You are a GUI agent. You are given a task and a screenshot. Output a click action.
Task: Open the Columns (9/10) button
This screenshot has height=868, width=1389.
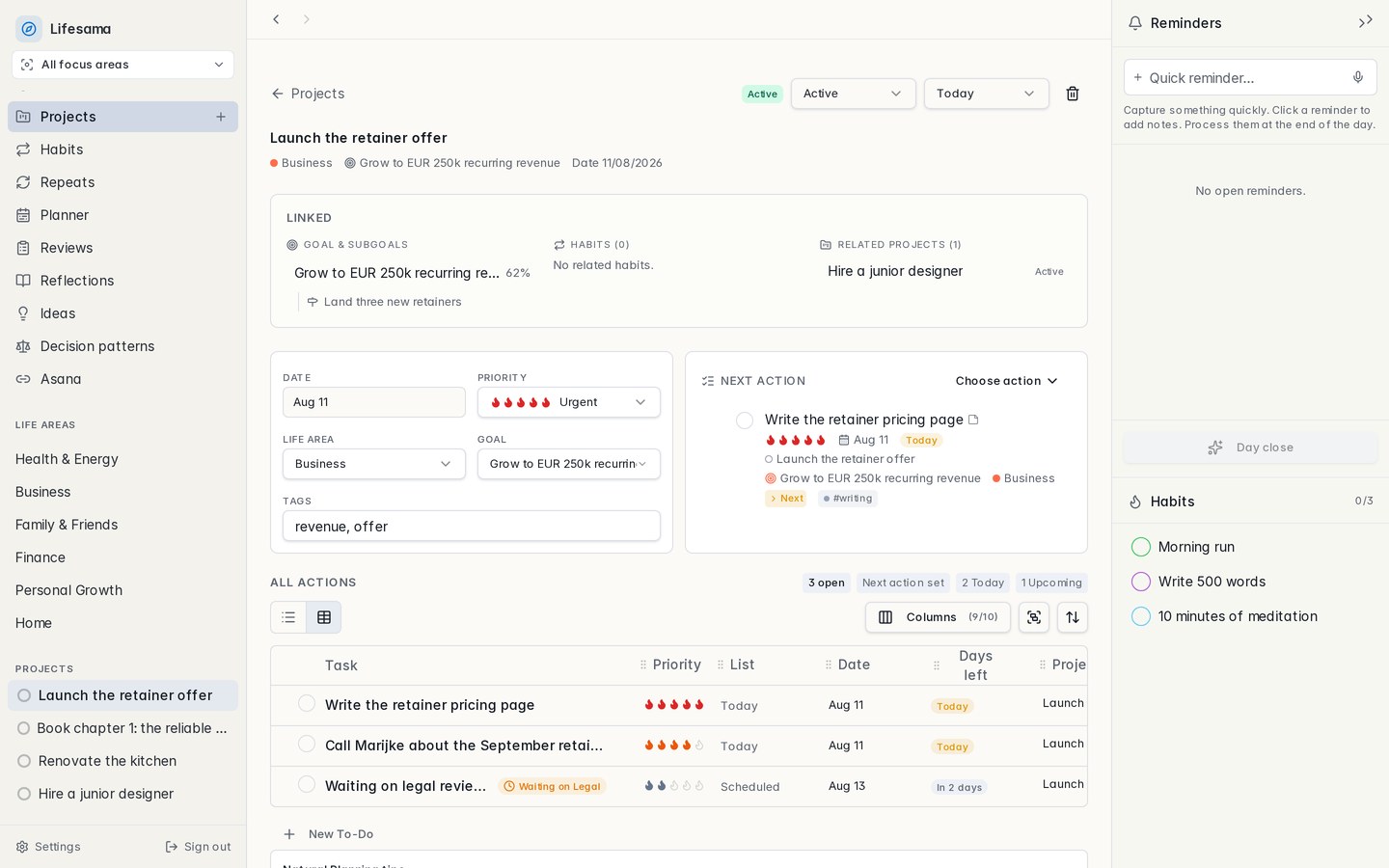[938, 617]
